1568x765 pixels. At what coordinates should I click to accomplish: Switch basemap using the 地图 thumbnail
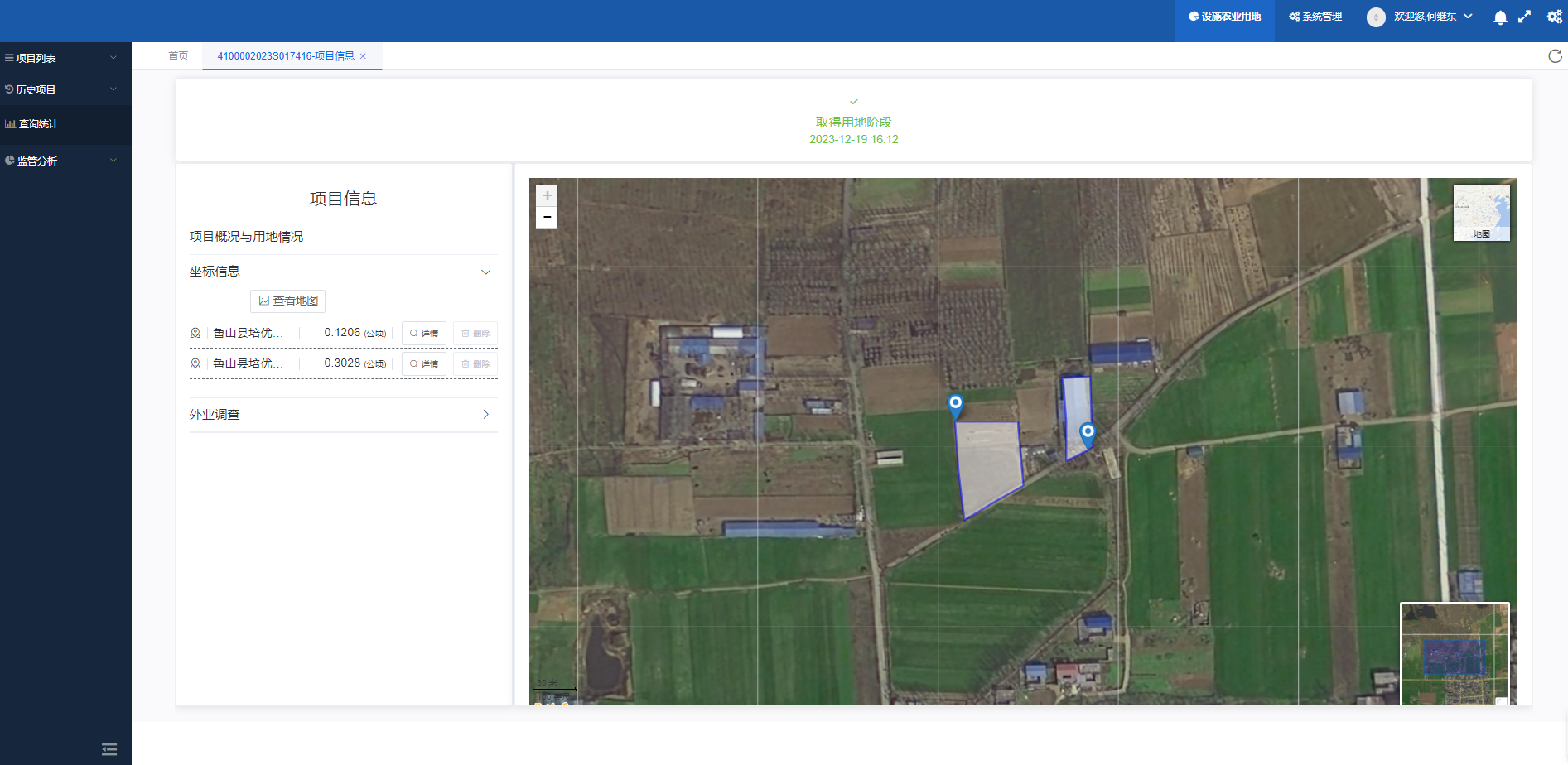(1481, 213)
